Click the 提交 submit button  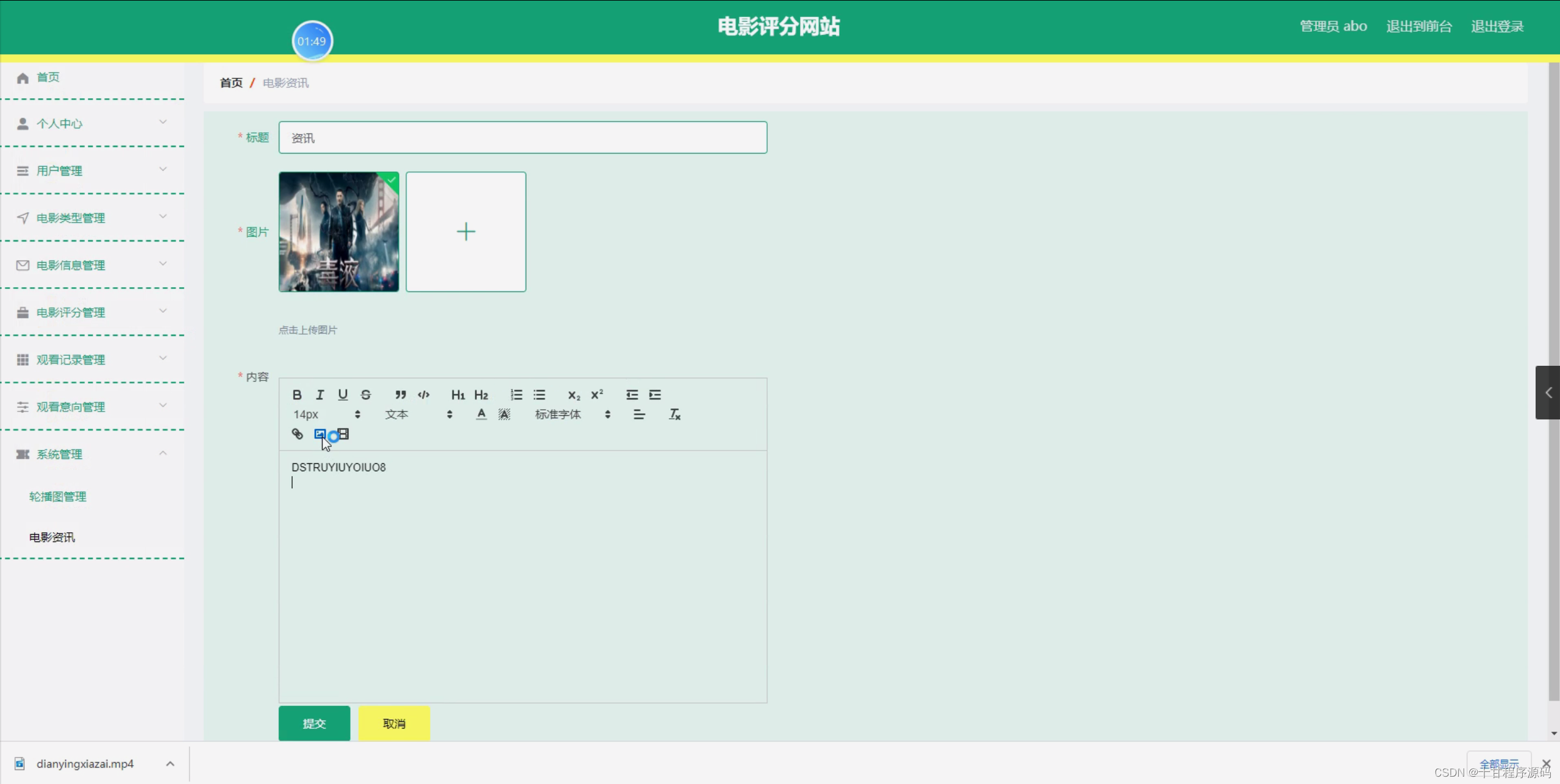314,724
